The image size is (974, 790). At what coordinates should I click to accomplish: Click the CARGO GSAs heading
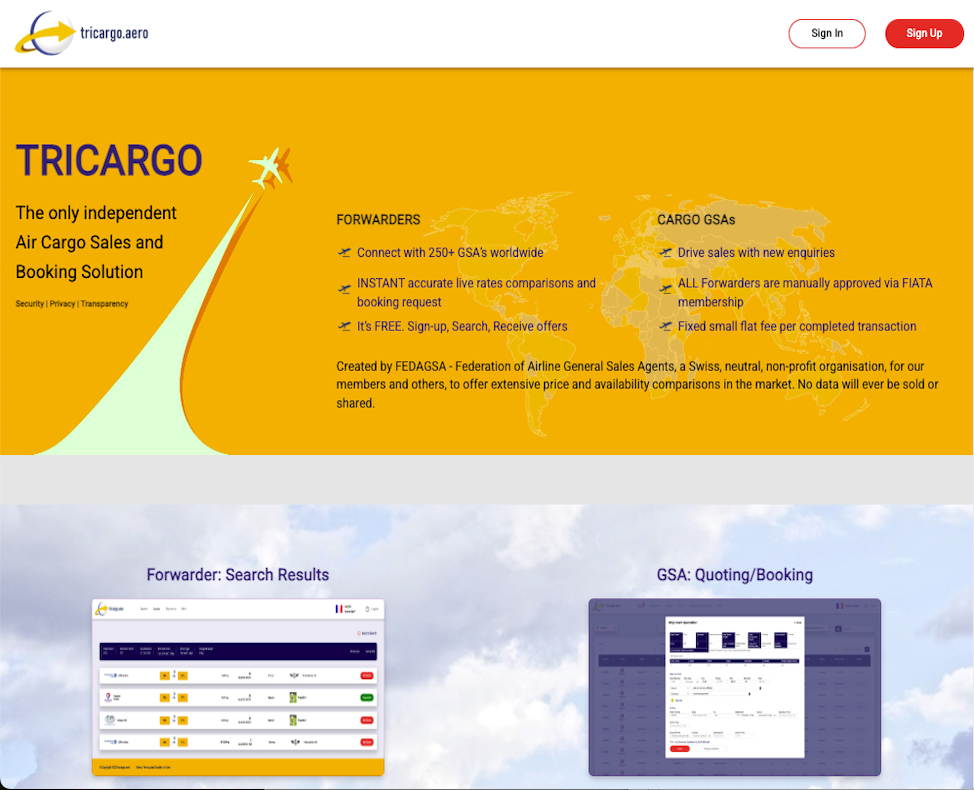point(696,220)
